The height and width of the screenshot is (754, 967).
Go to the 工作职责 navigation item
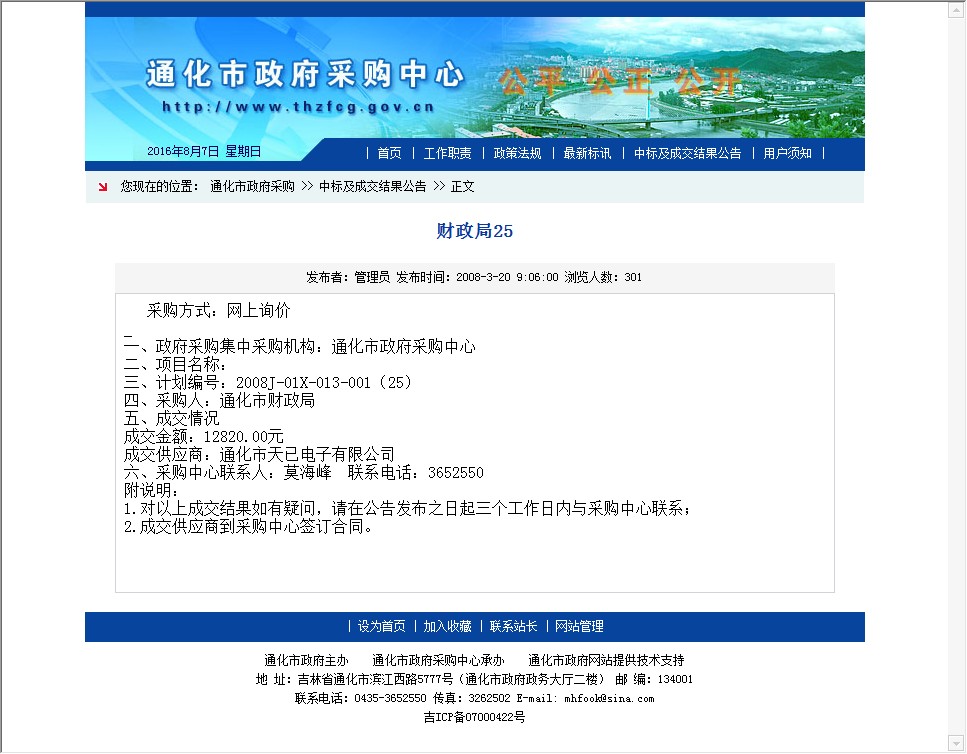(447, 153)
